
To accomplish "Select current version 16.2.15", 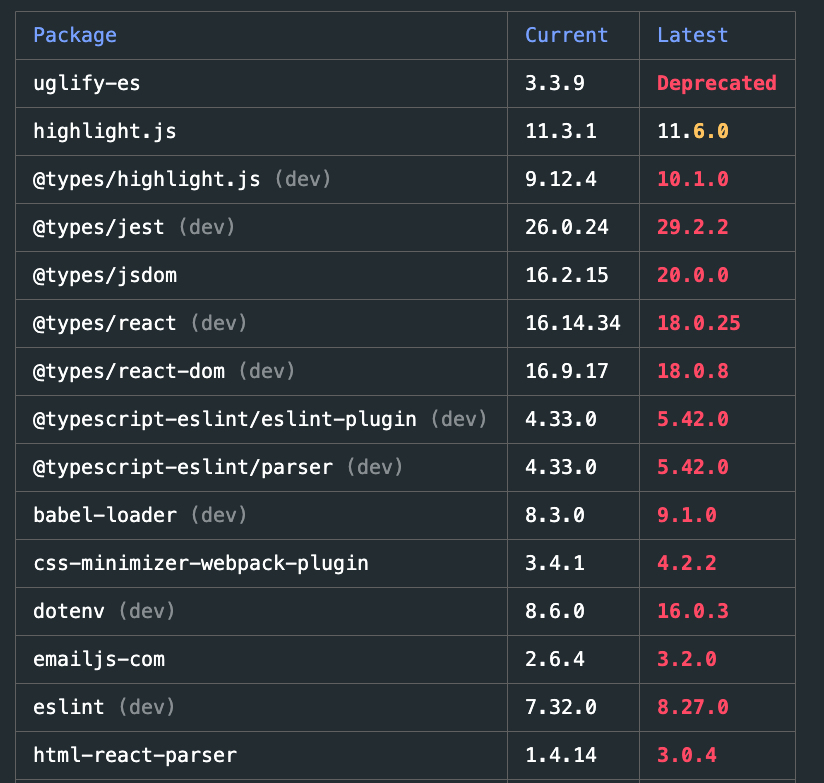I will pos(566,275).
